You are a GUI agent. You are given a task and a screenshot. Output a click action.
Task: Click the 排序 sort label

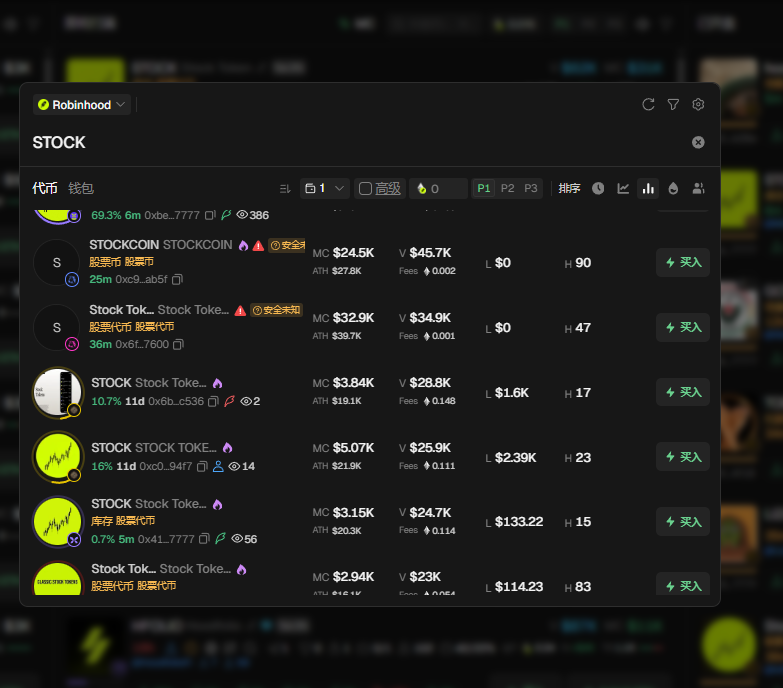coord(569,188)
